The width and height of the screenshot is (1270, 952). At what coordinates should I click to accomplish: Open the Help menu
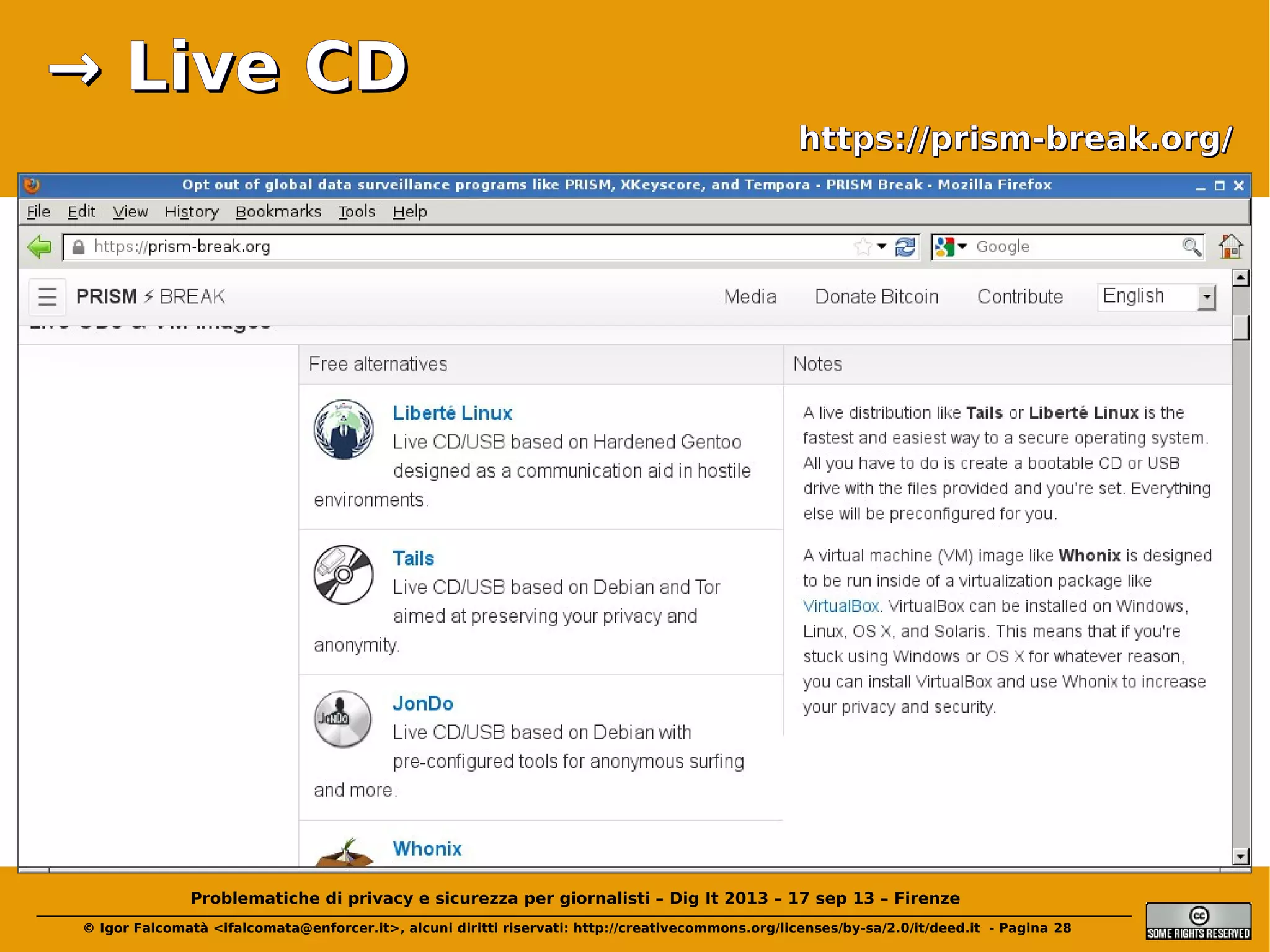tap(410, 211)
